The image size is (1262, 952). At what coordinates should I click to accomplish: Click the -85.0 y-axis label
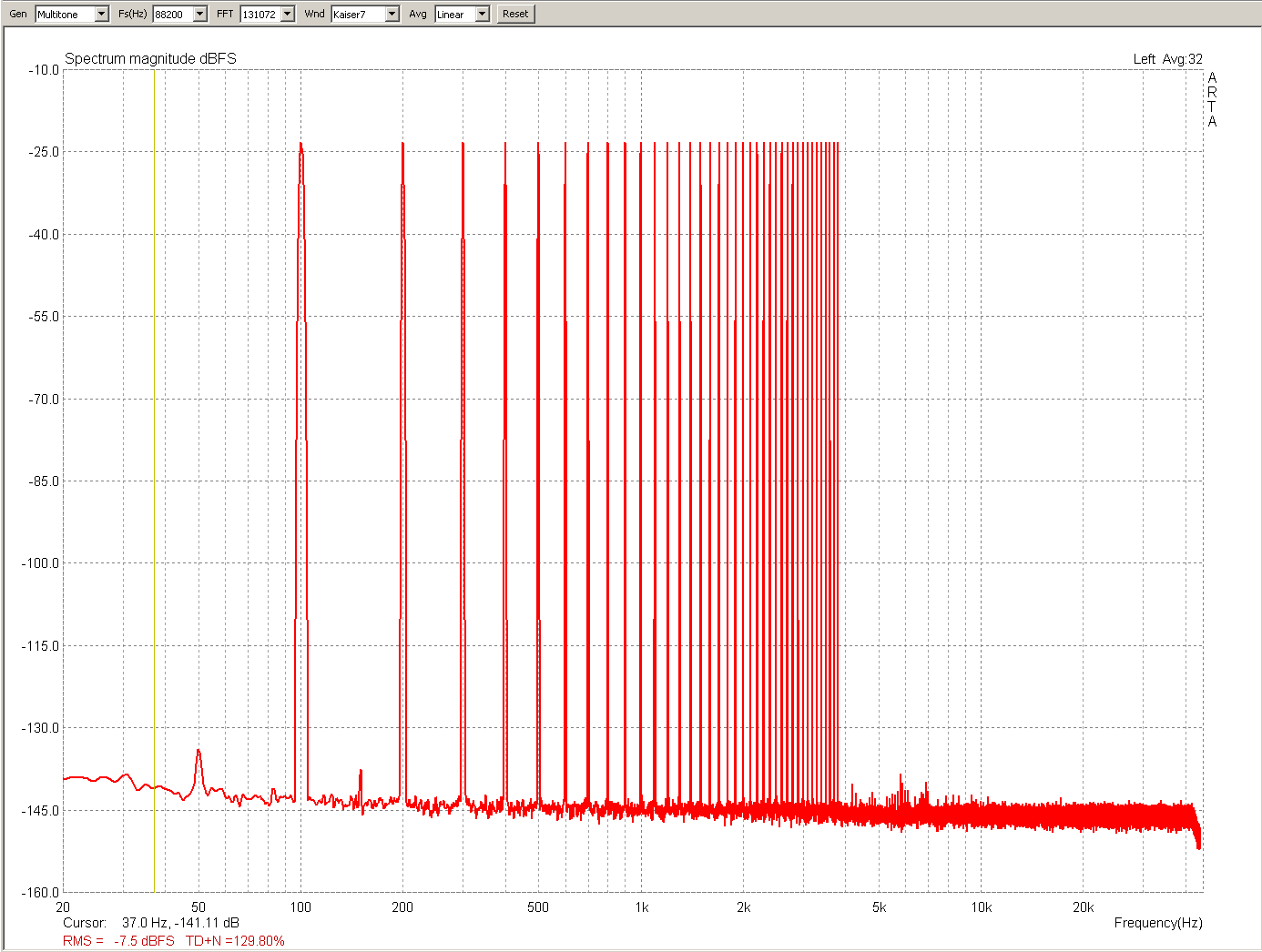(44, 481)
